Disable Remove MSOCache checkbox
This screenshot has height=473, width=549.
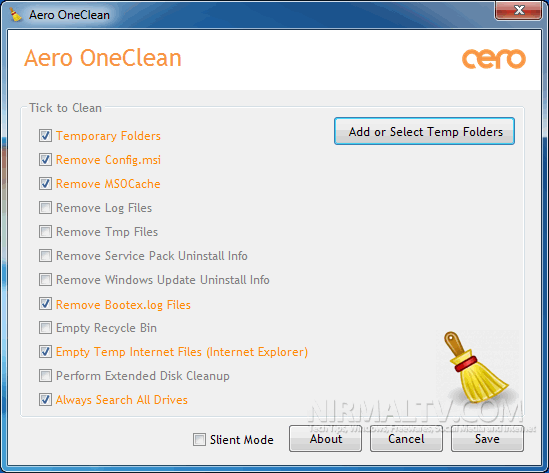pos(46,183)
